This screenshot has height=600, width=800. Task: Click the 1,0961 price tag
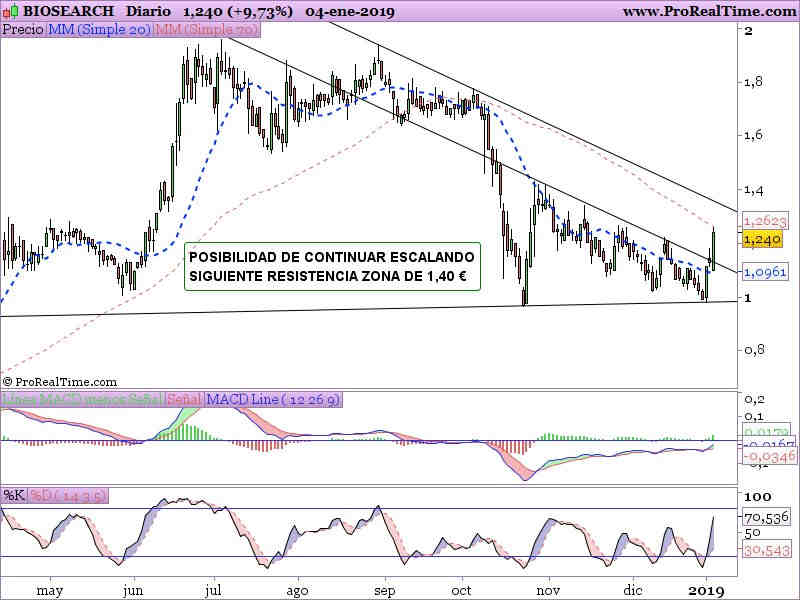pos(765,272)
